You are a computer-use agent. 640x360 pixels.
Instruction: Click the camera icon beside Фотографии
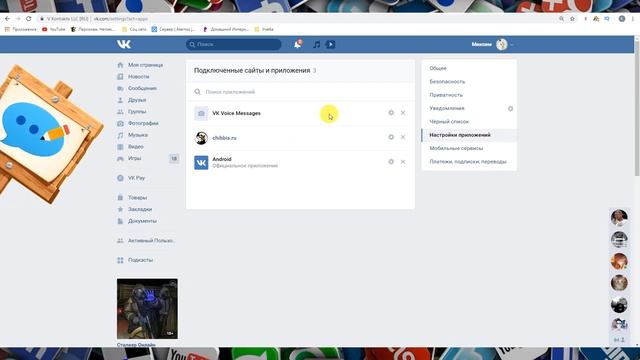(x=120, y=123)
